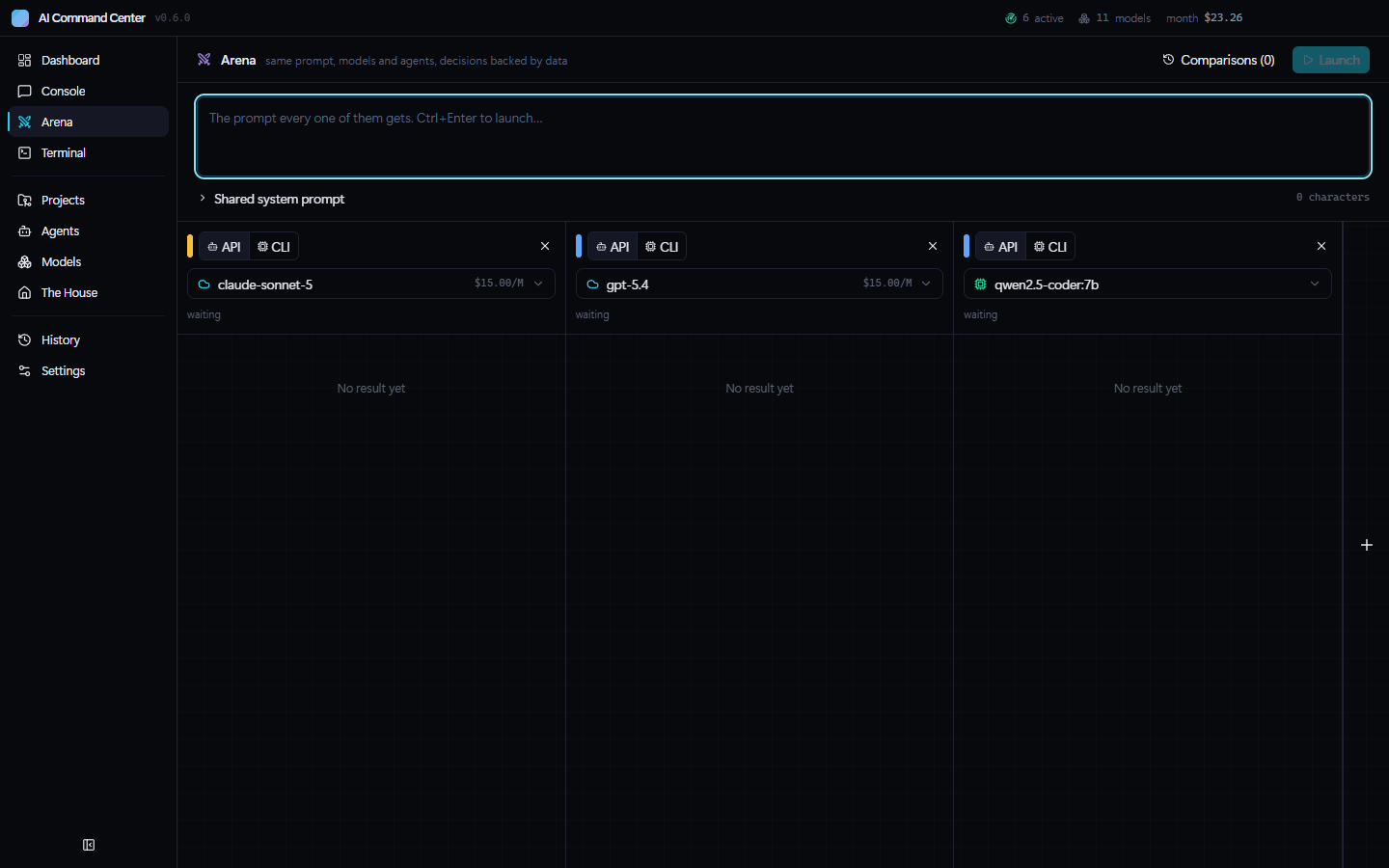Click the yellow color bar of claude-sonnet-5 column
The height and width of the screenshot is (868, 1389).
pyautogui.click(x=190, y=246)
